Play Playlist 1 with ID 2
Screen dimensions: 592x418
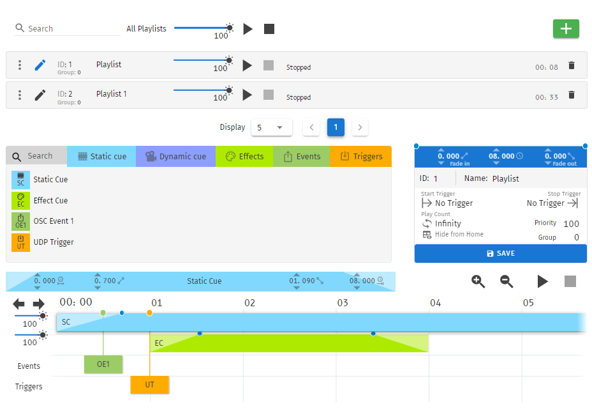click(247, 95)
